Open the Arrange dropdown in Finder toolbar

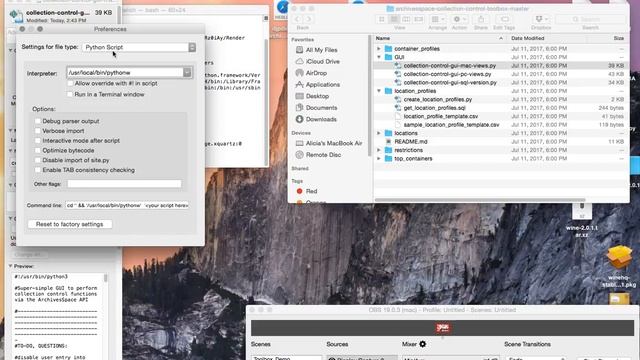tap(438, 19)
